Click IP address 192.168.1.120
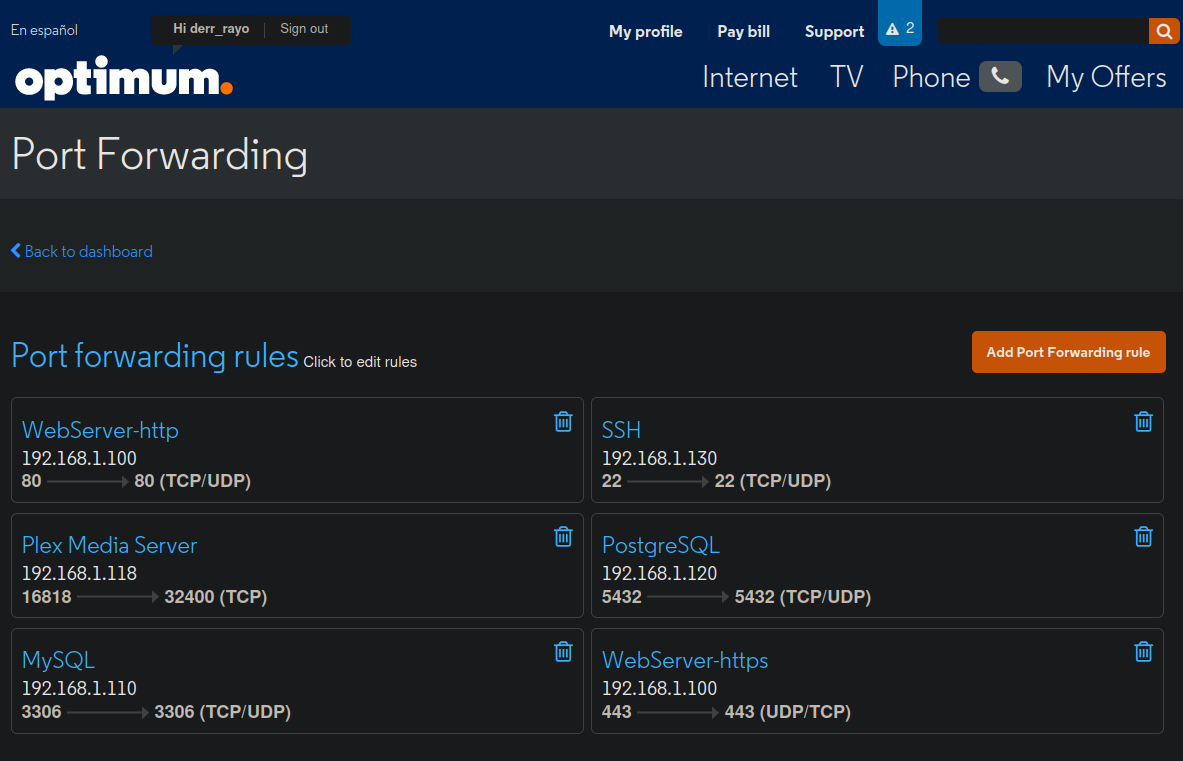This screenshot has width=1183, height=761. [x=659, y=573]
